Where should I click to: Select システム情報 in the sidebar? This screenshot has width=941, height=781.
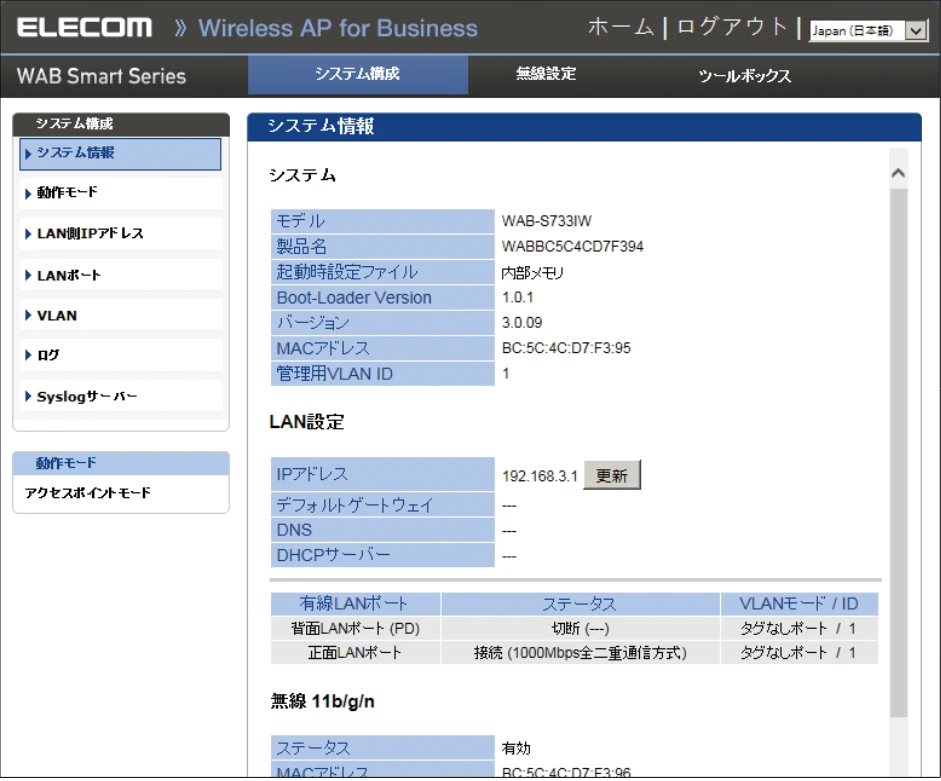(120, 154)
